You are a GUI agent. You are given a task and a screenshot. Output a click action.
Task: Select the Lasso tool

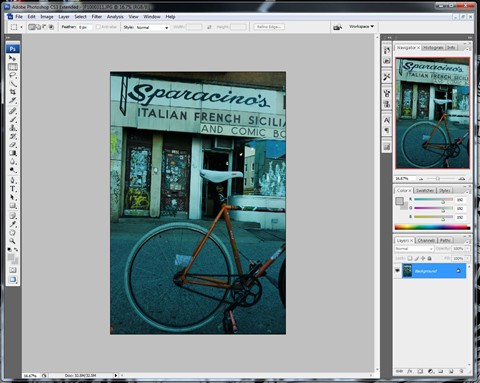tap(13, 75)
